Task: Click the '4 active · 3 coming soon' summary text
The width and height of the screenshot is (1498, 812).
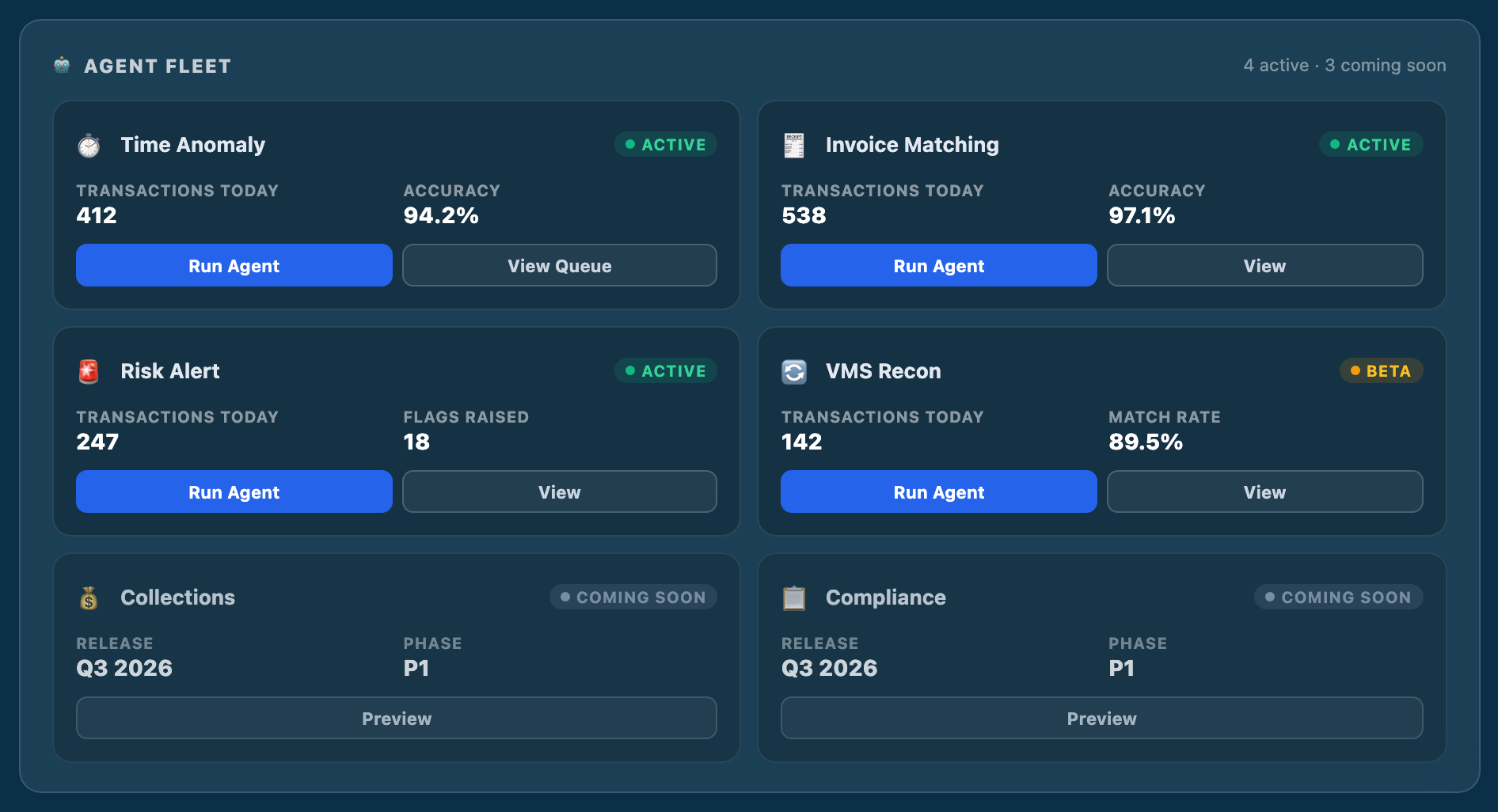Action: [1344, 65]
